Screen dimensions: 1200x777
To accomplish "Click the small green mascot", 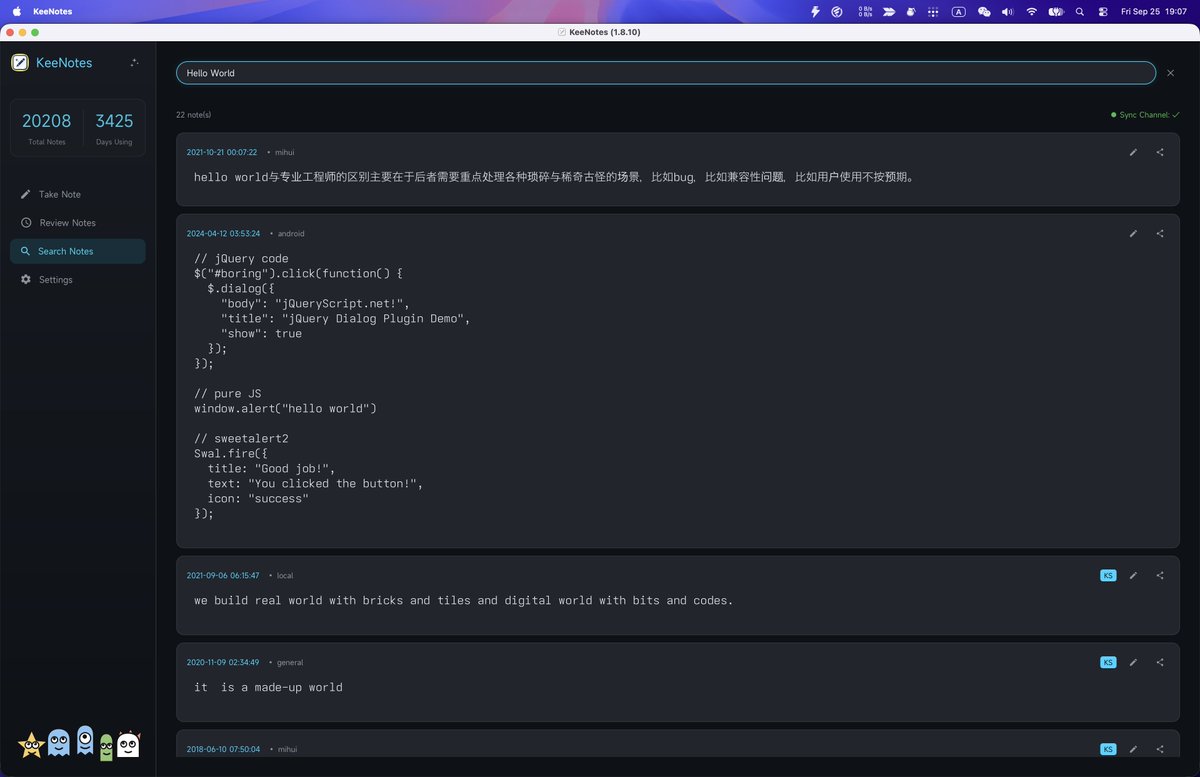I will point(106,748).
